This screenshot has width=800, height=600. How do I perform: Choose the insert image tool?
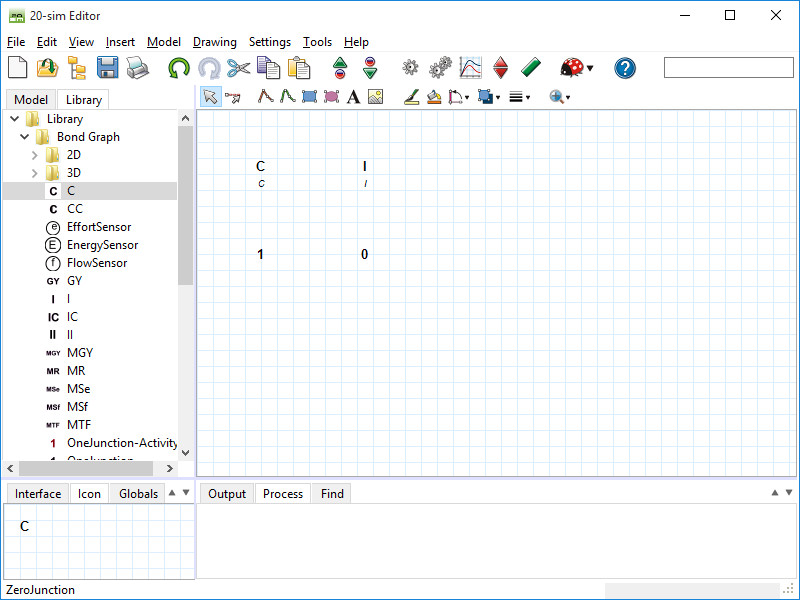click(x=375, y=96)
